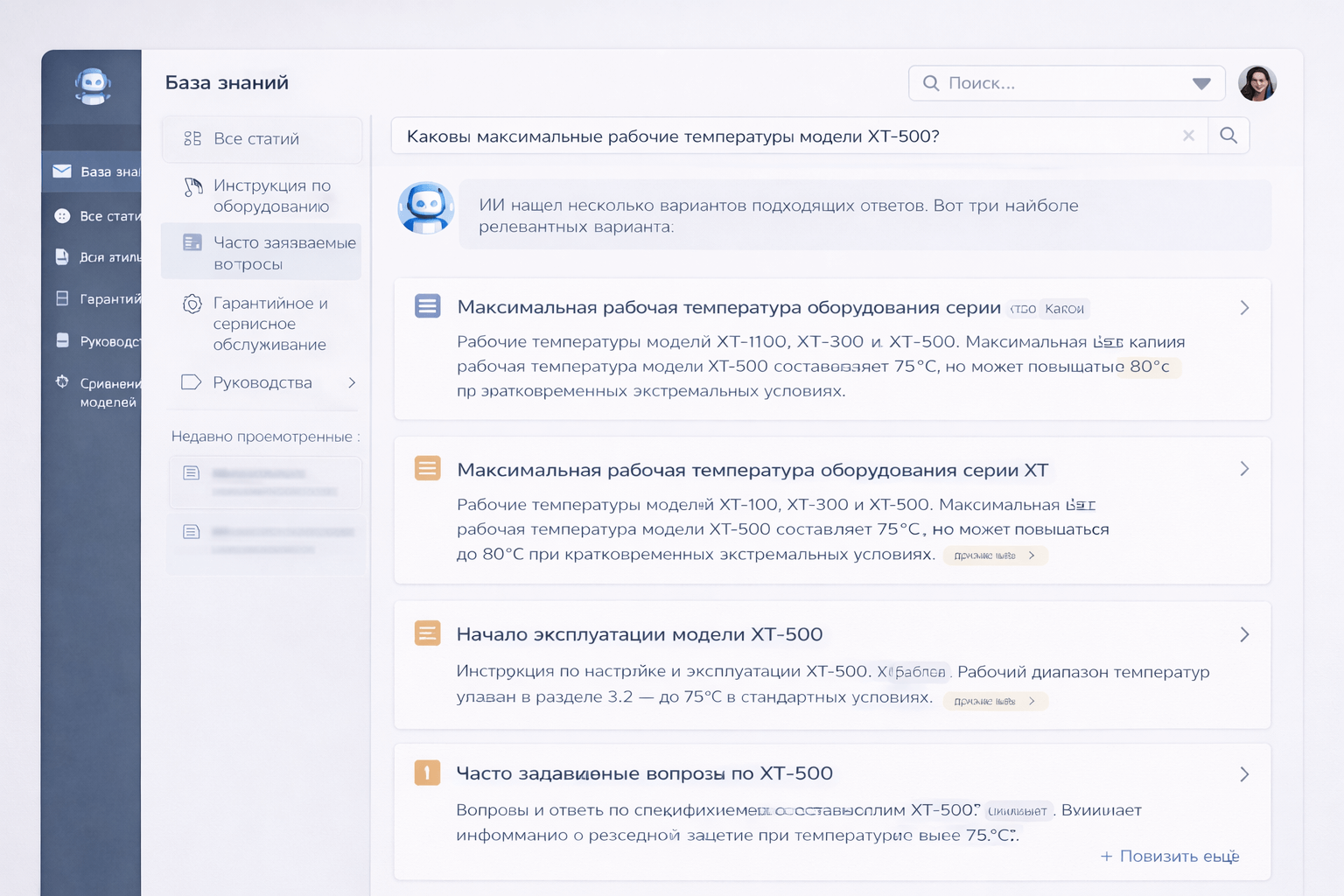This screenshot has height=896, width=1344.
Task: Open the second result title серии XT
Action: click(x=752, y=470)
